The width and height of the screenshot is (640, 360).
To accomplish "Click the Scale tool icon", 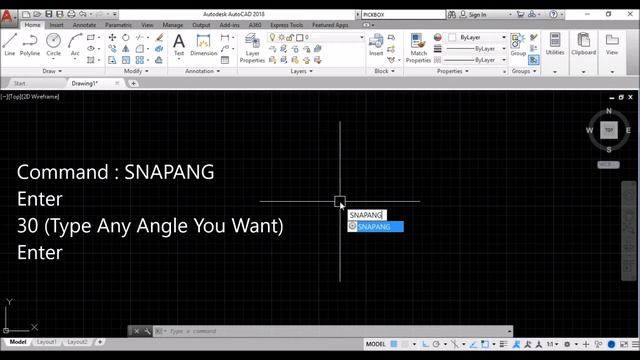I will click(x=126, y=60).
